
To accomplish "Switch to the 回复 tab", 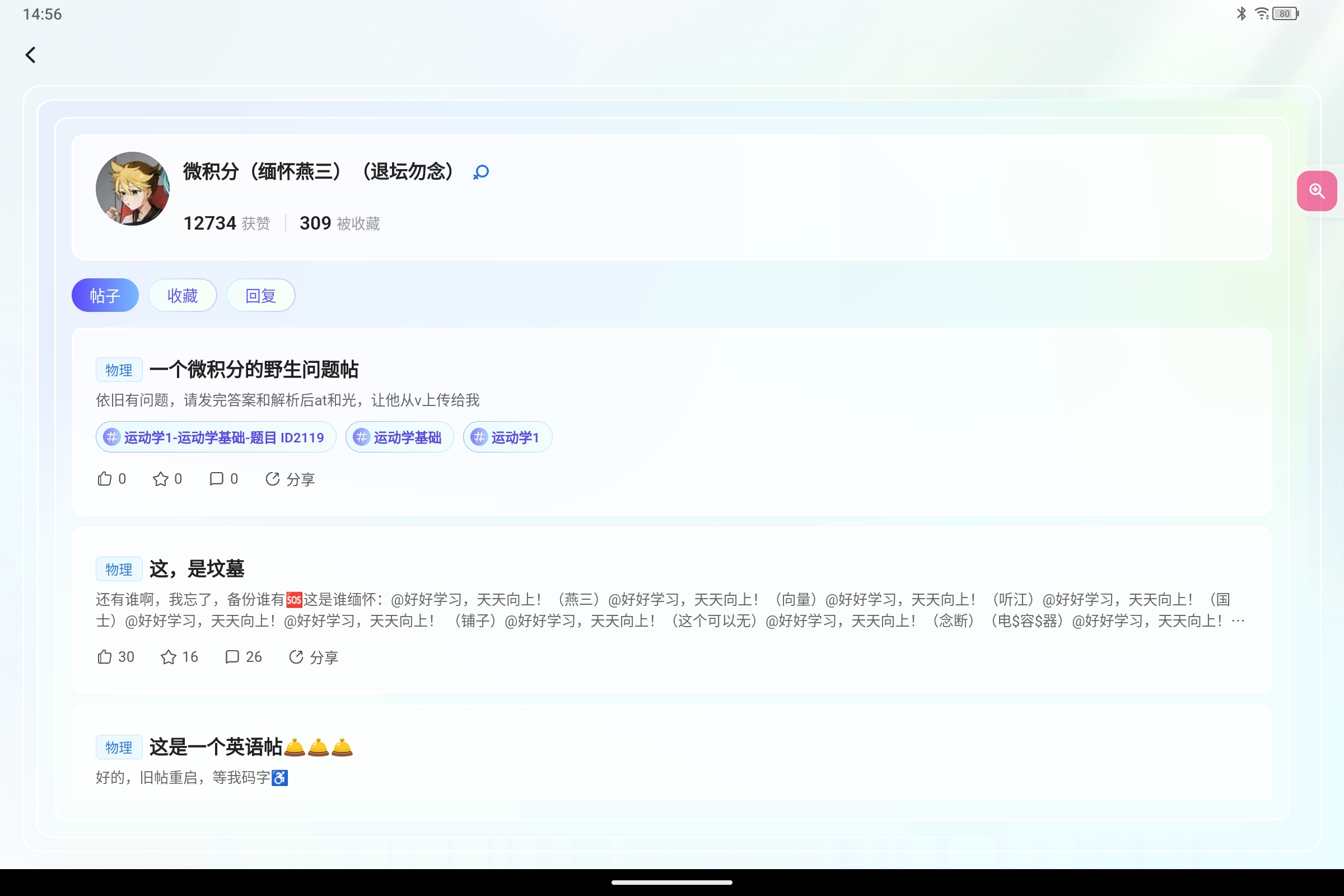I will [260, 296].
